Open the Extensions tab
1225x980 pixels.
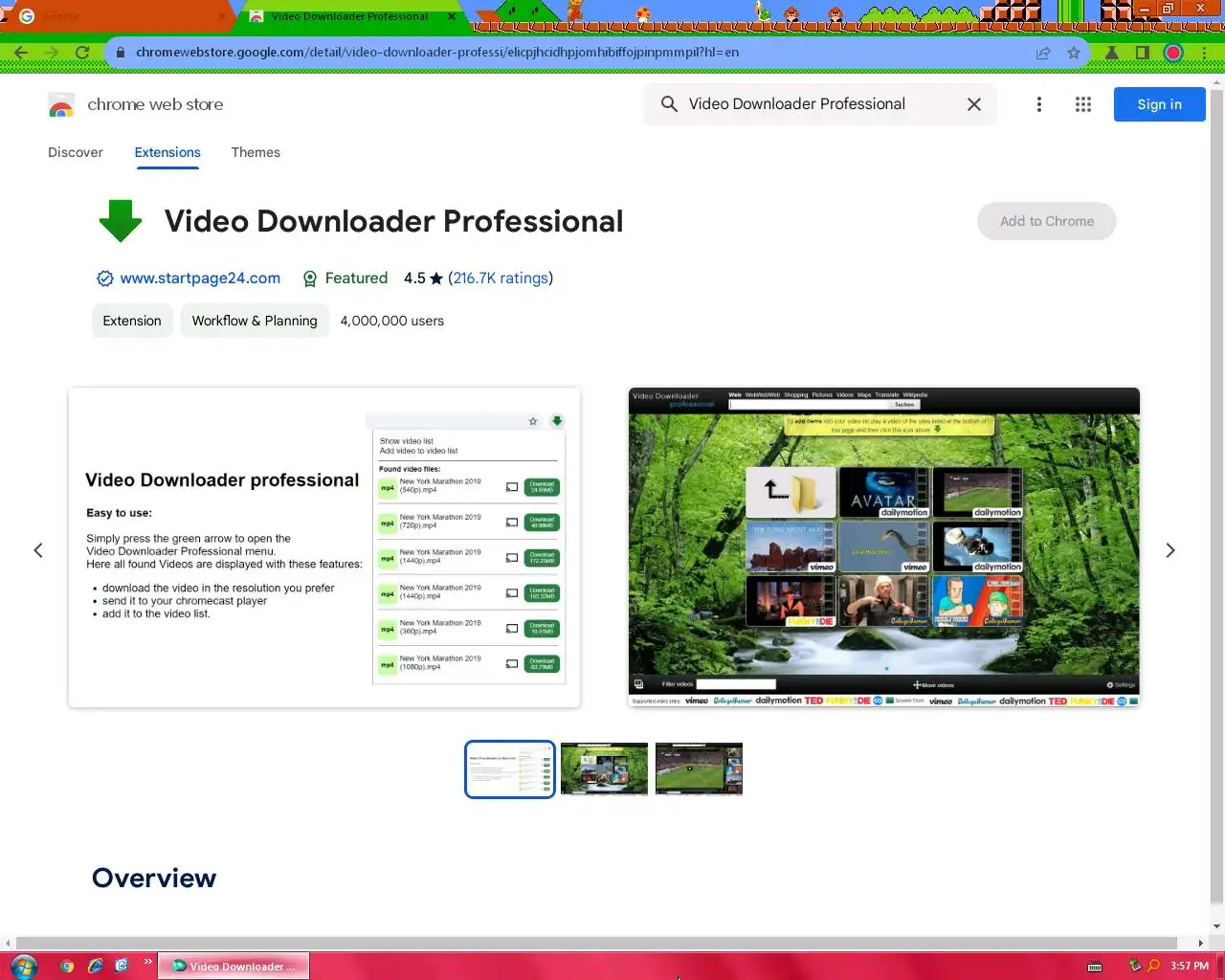click(167, 152)
